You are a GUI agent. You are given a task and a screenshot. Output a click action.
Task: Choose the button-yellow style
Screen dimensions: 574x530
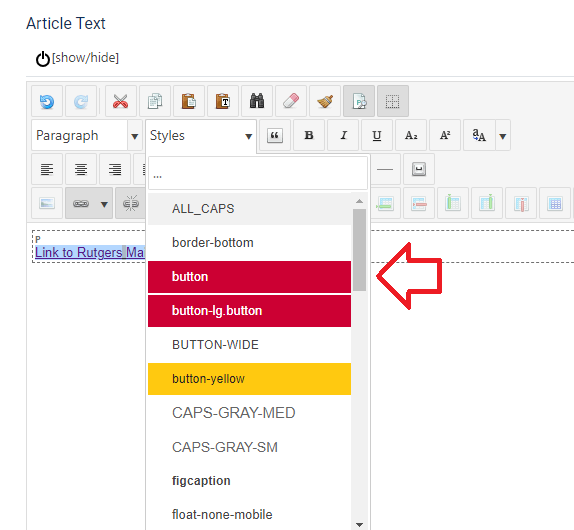click(249, 379)
